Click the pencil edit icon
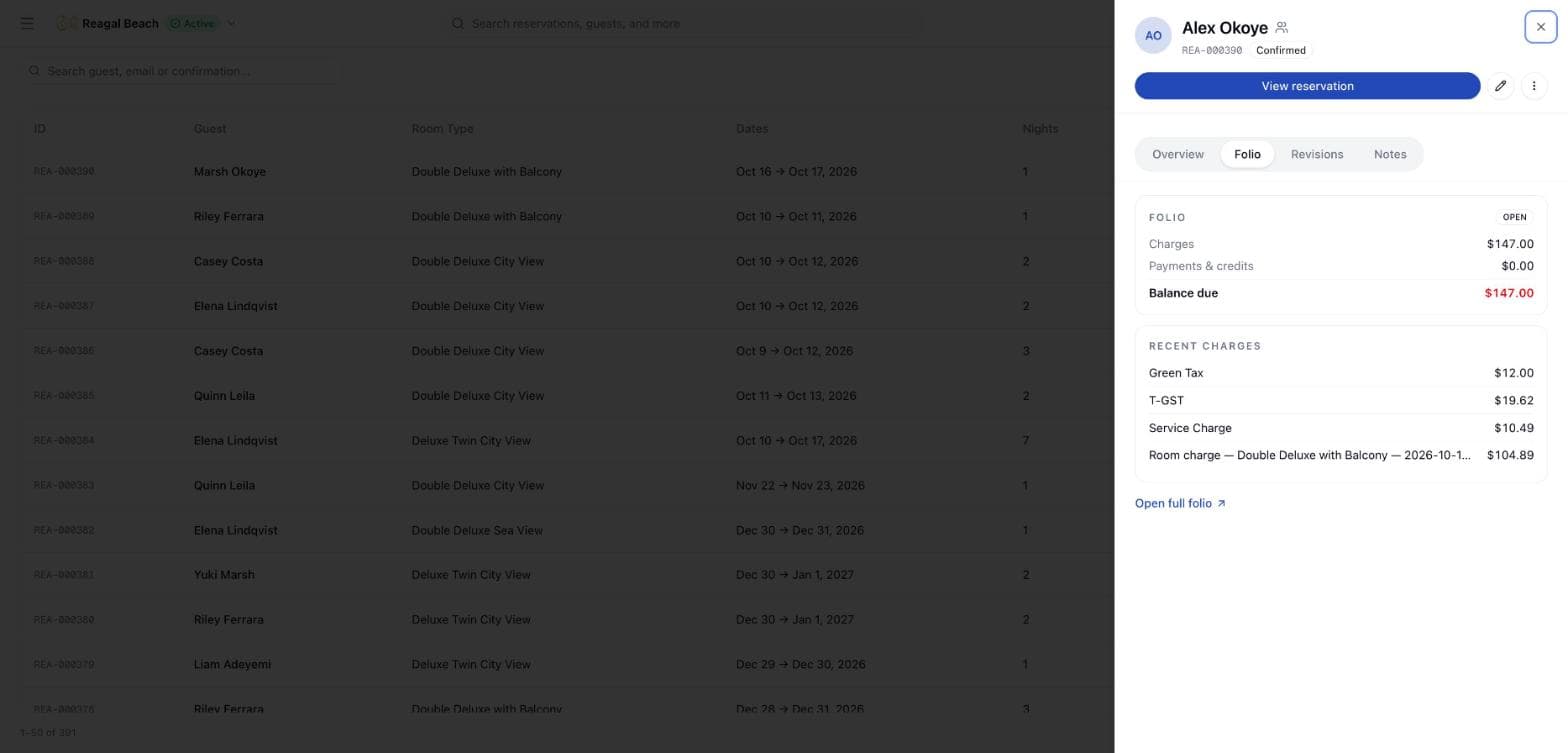This screenshot has width=1568, height=753. coord(1500,86)
